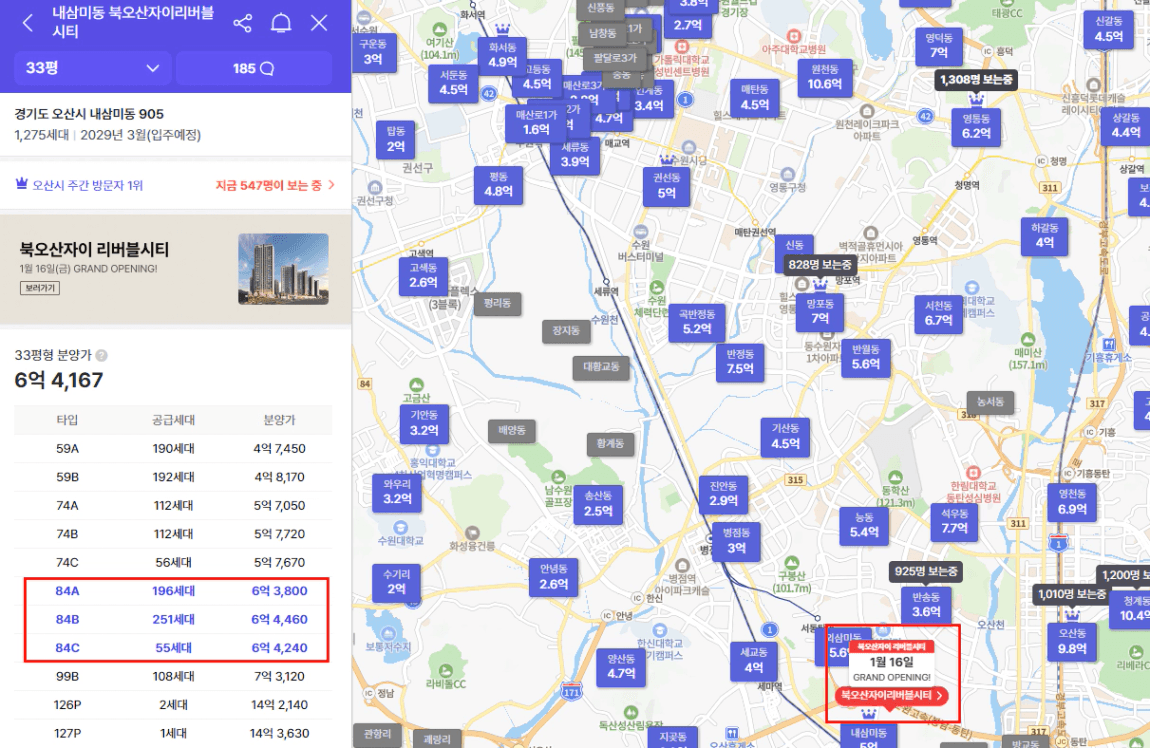Click the 원천동 10.6억 price marker
1150x748 pixels.
(x=824, y=76)
